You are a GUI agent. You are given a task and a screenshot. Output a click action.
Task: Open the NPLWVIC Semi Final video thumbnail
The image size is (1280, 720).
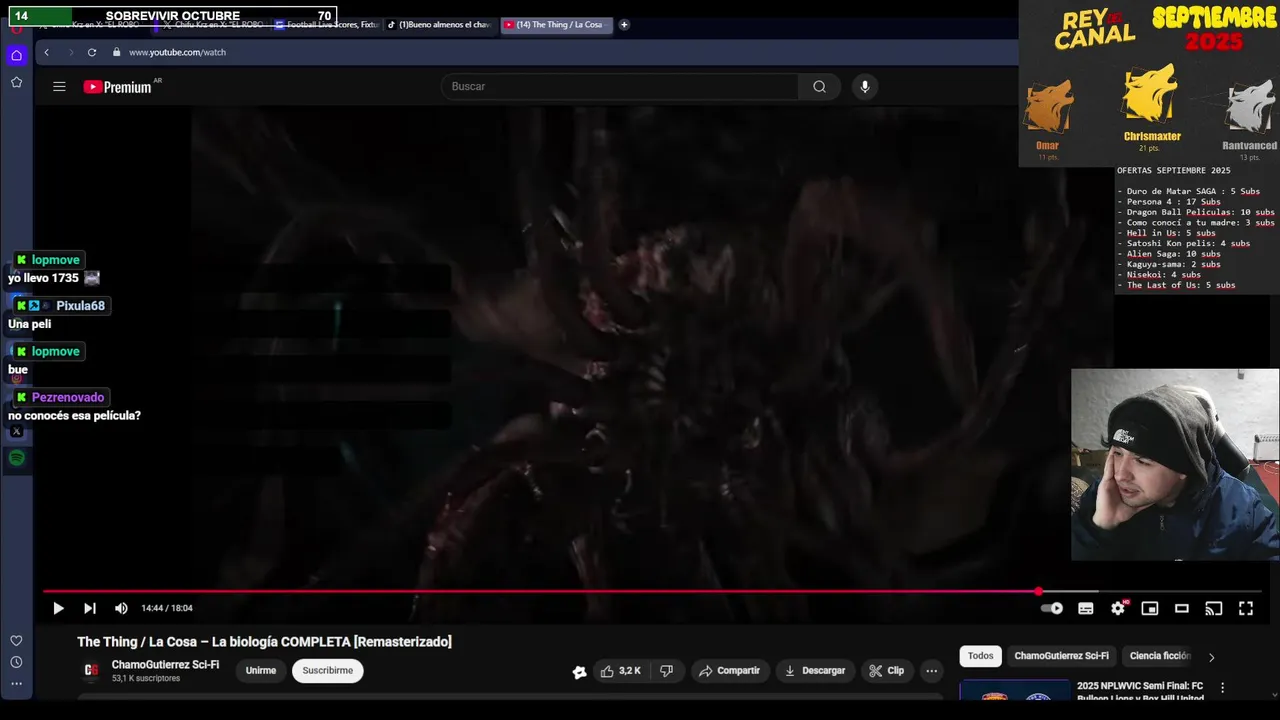pos(1014,691)
